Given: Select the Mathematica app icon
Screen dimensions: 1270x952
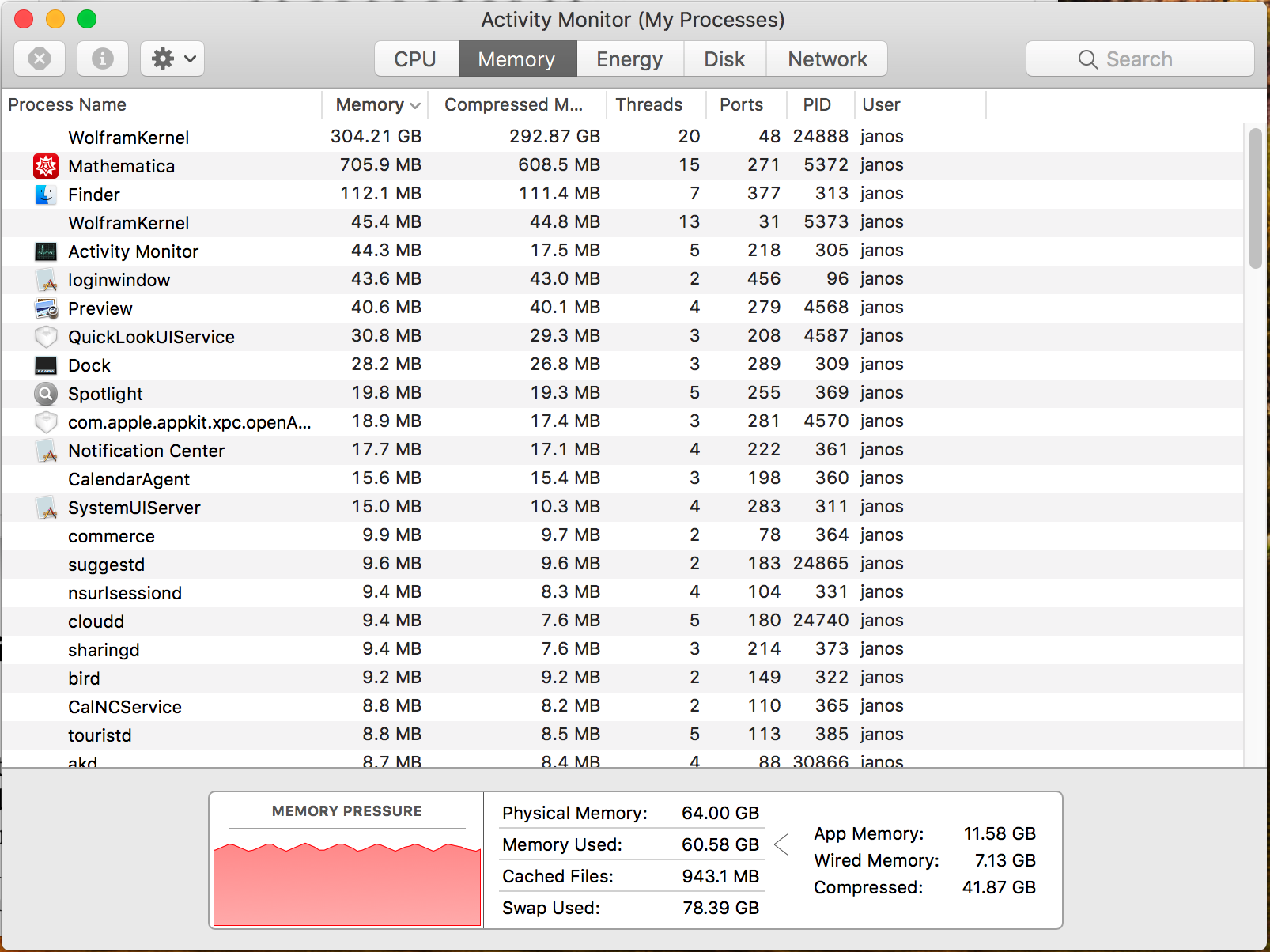Looking at the screenshot, I should point(46,165).
